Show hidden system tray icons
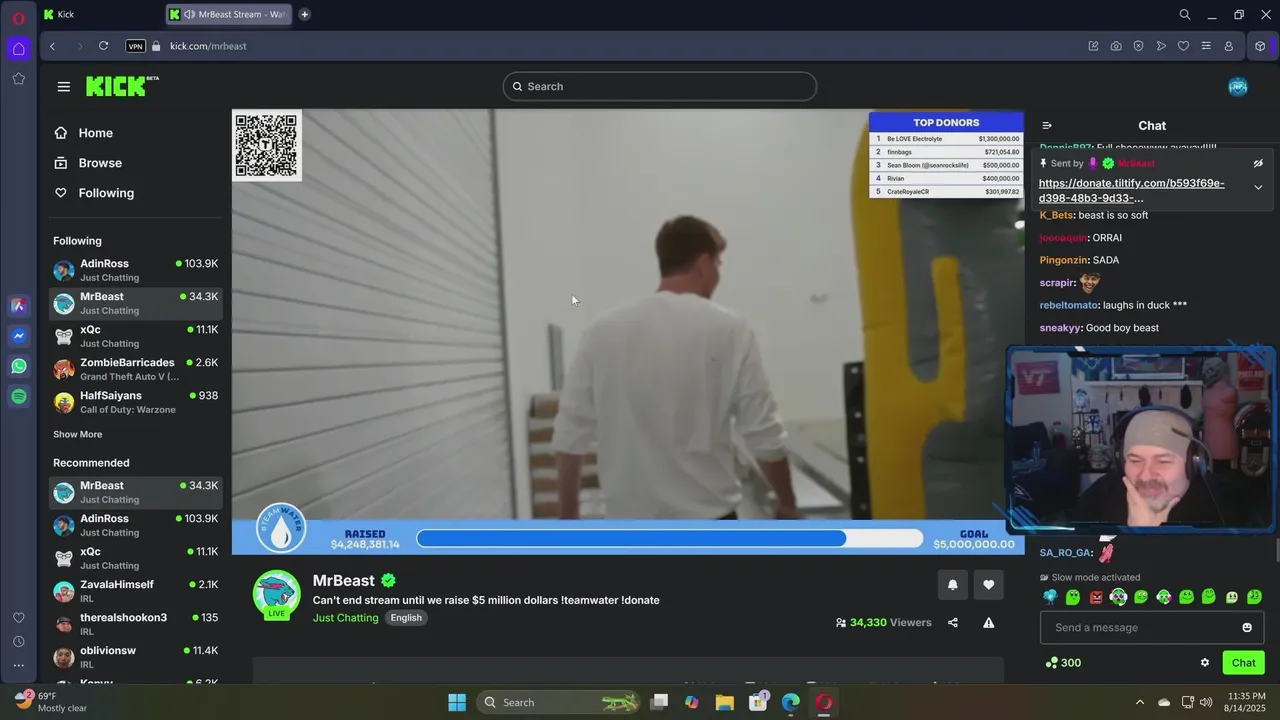 1139,702
